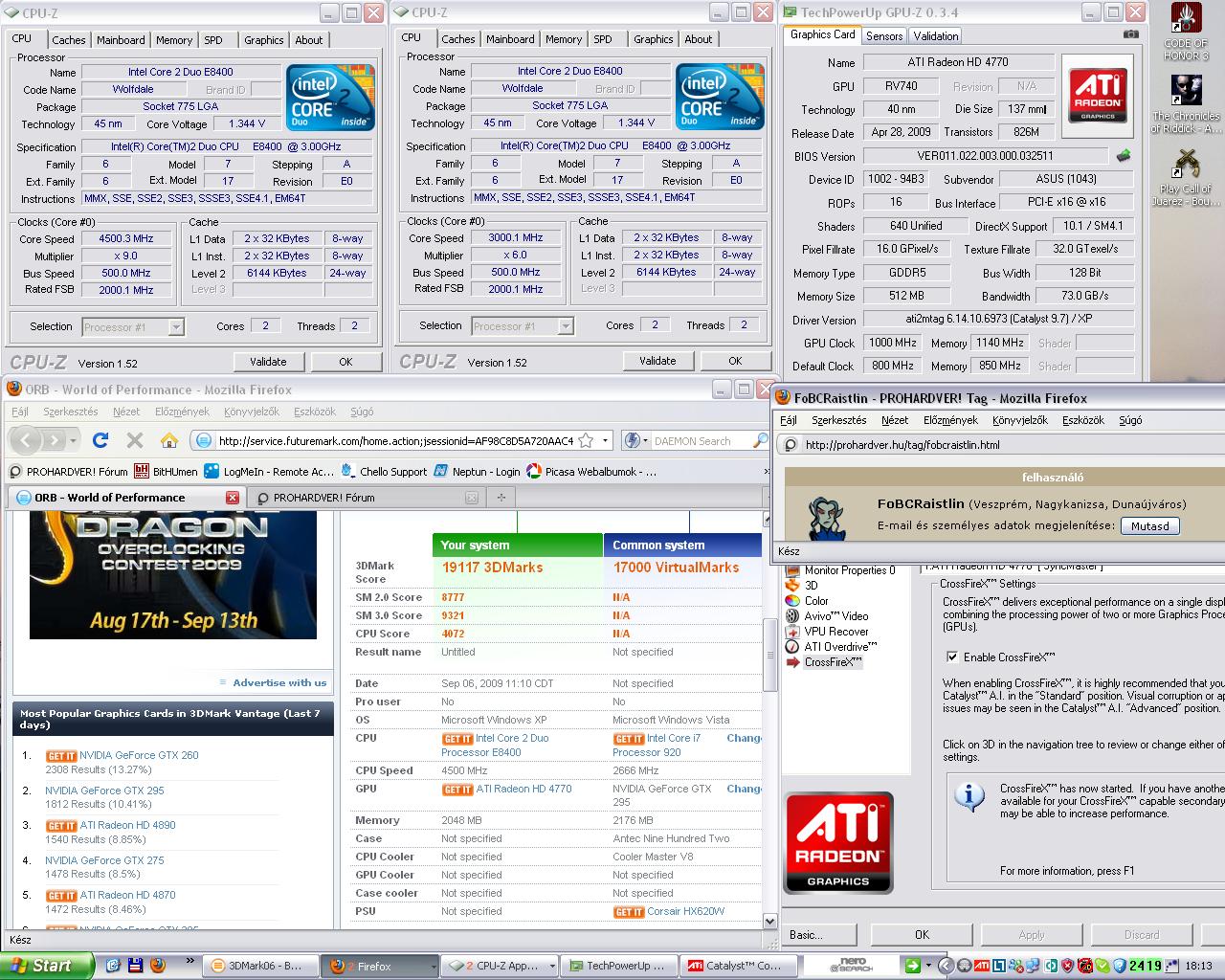Open the ATI Radeon HD 4890 link
The image size is (1225, 980).
[x=127, y=825]
